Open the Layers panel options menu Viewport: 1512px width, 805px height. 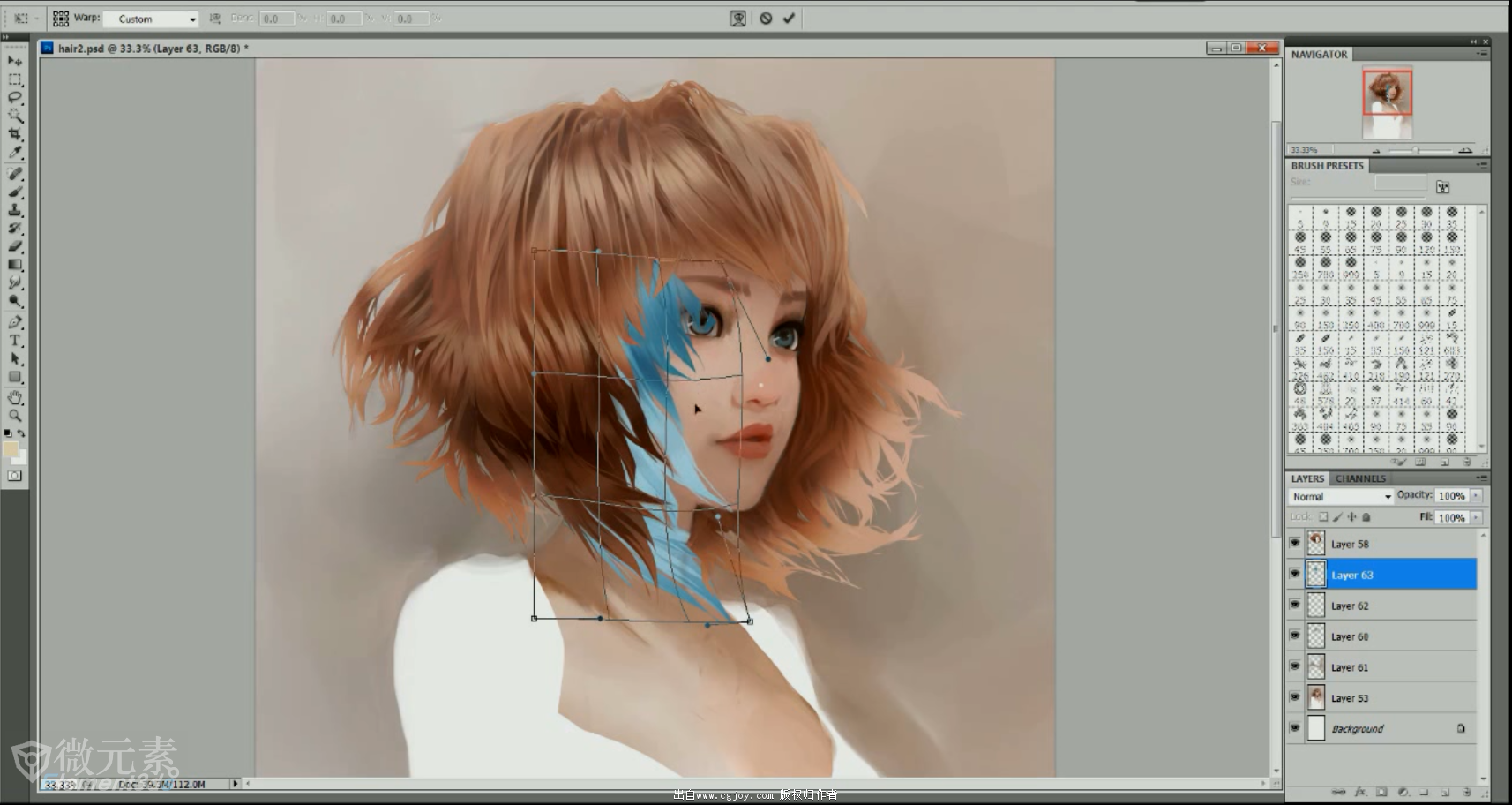pos(1481,478)
